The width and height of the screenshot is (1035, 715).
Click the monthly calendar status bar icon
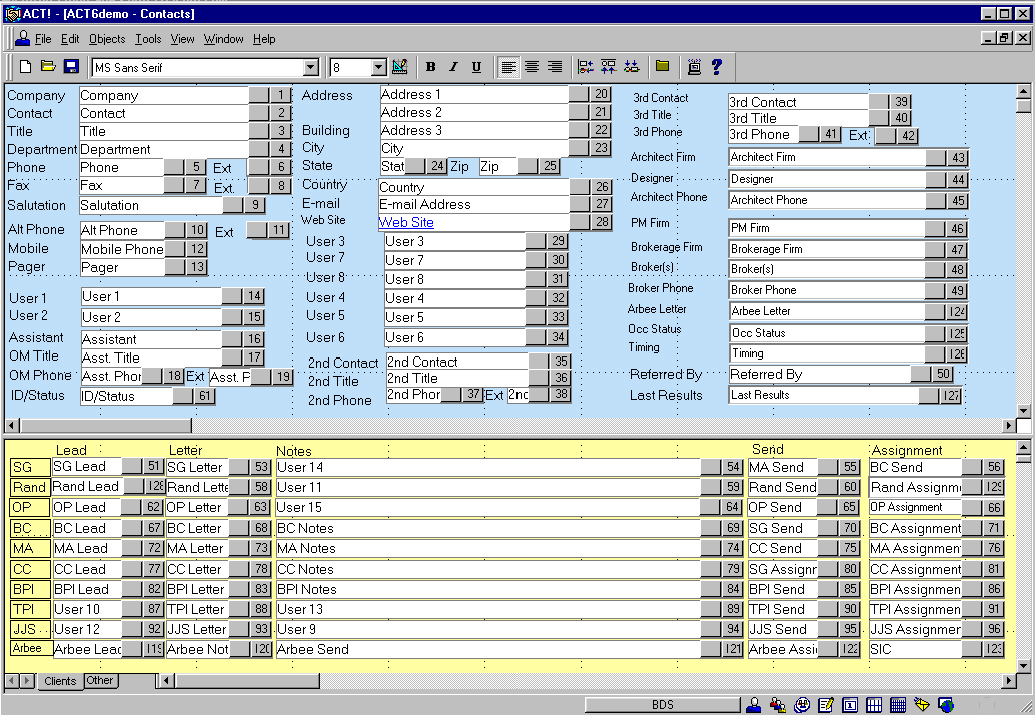(x=898, y=705)
